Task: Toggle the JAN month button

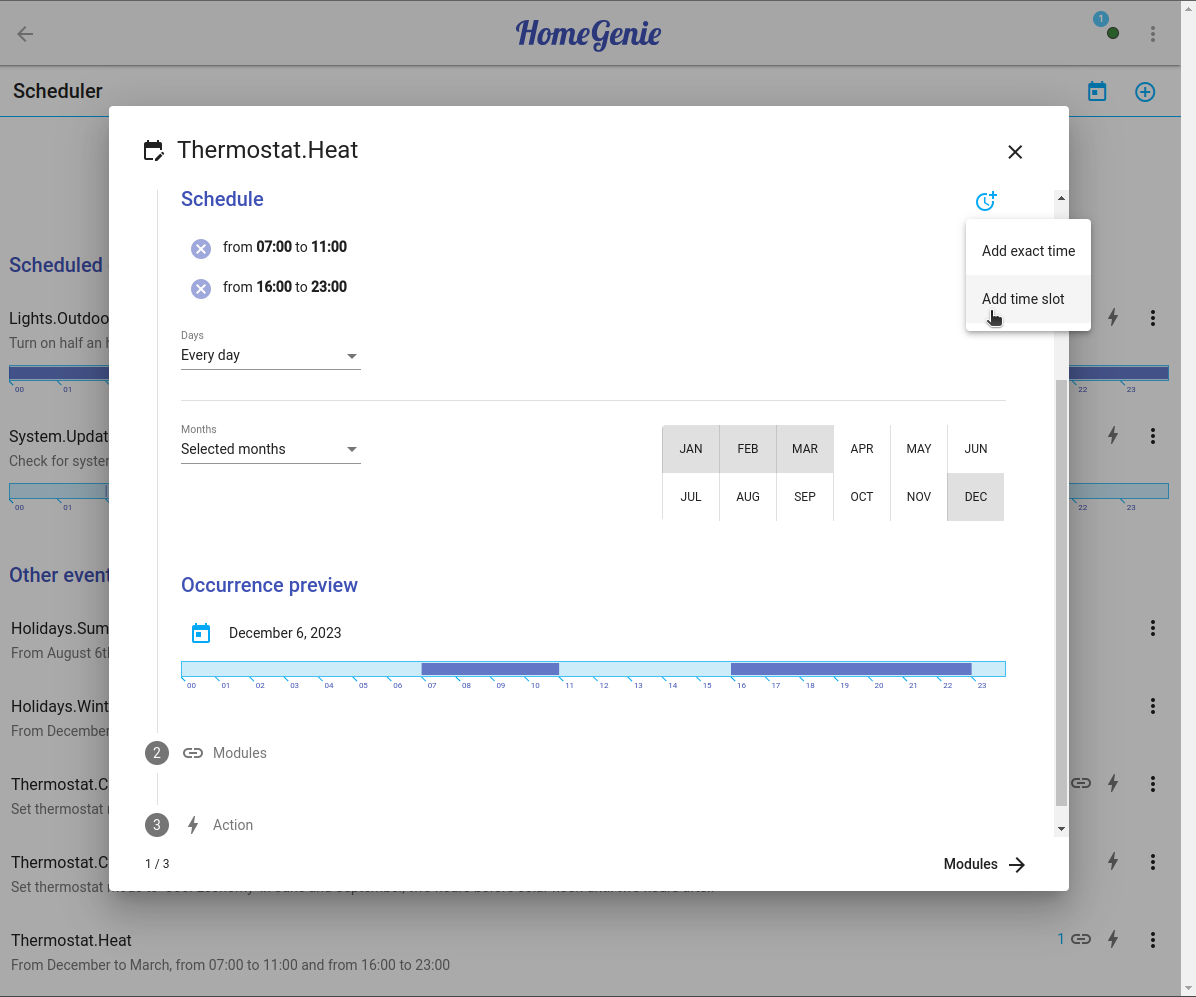Action: [690, 449]
